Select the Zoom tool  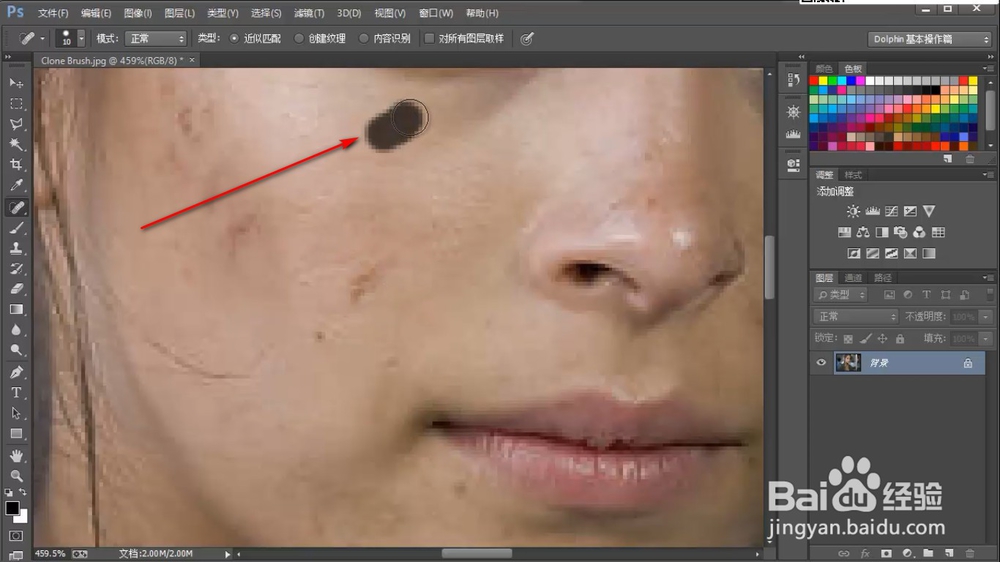(17, 476)
